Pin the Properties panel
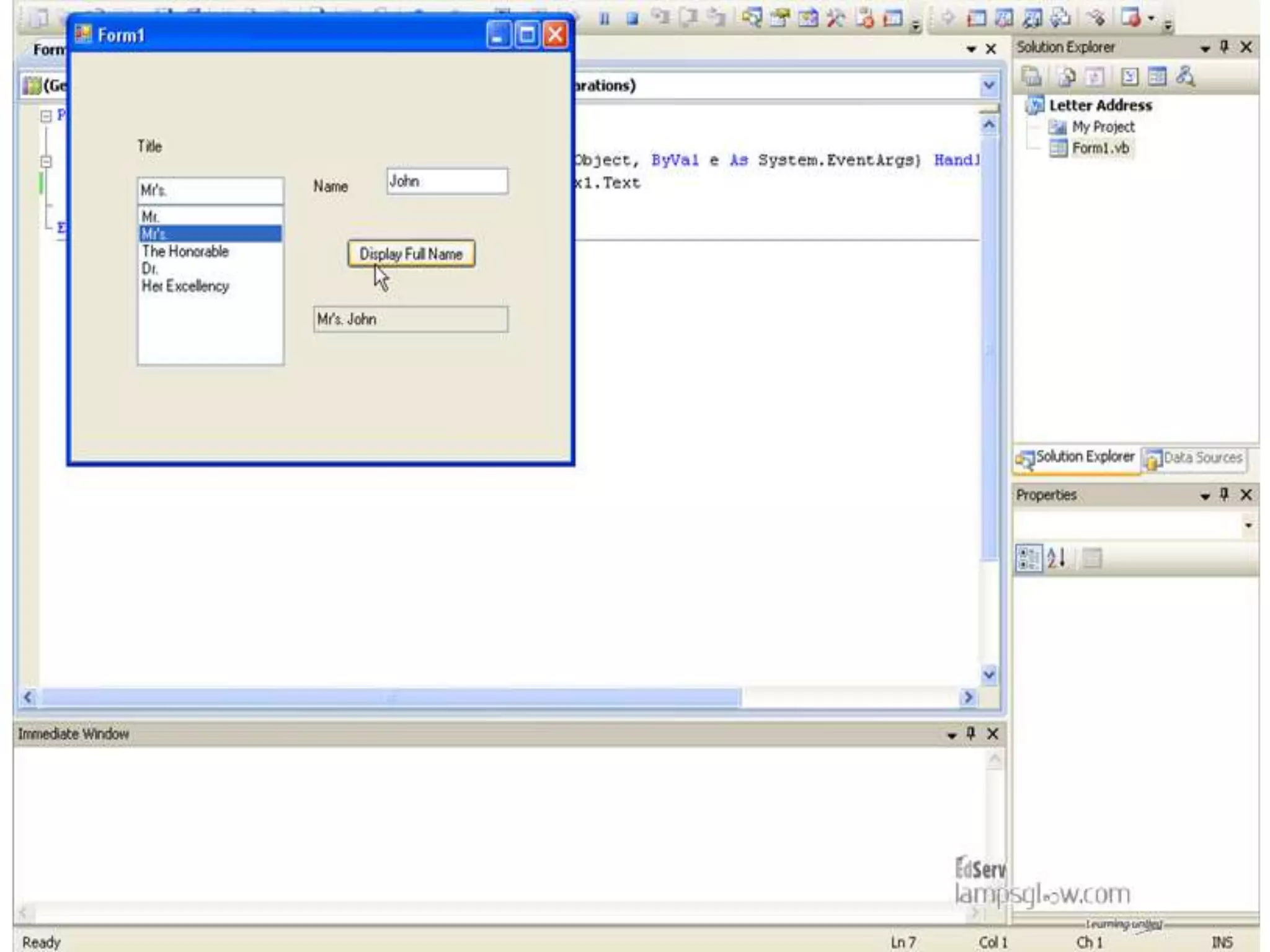Viewport: 1270px width, 952px height. pyautogui.click(x=1224, y=494)
